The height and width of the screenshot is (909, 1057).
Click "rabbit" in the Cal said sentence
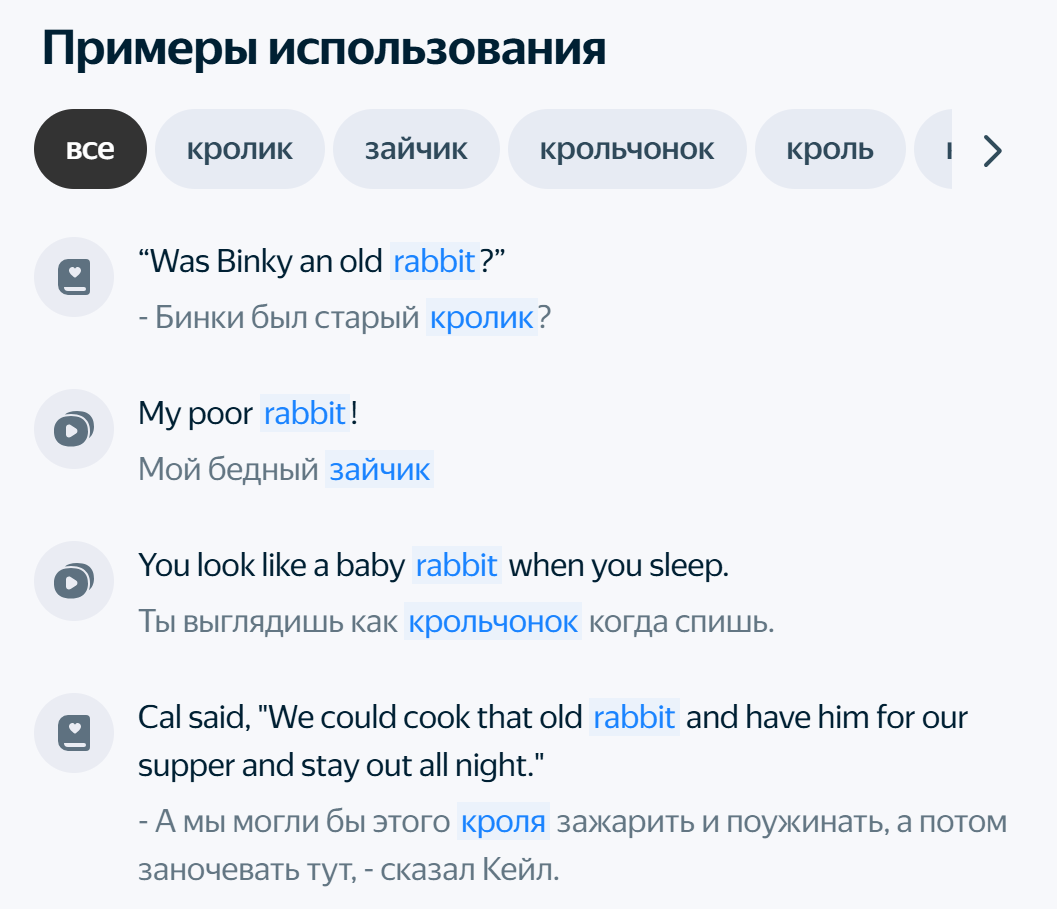[634, 717]
